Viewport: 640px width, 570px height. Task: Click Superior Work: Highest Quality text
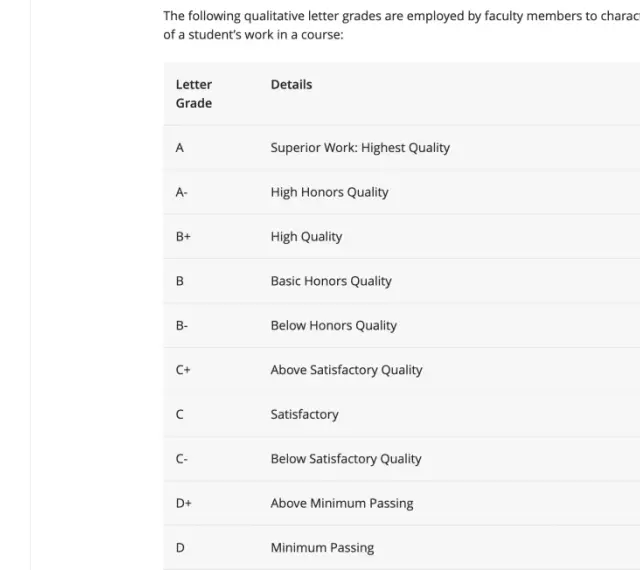click(x=360, y=148)
